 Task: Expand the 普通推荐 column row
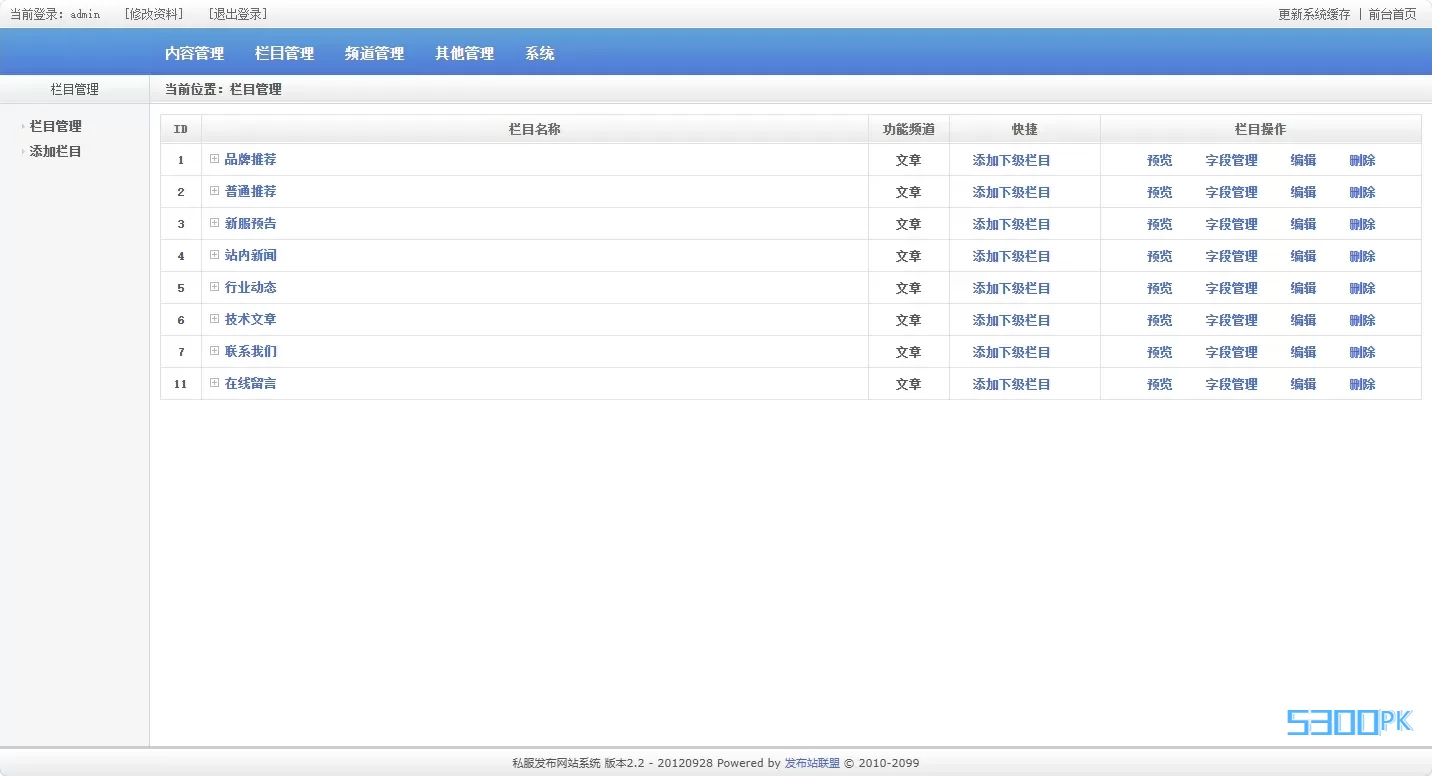pyautogui.click(x=214, y=191)
